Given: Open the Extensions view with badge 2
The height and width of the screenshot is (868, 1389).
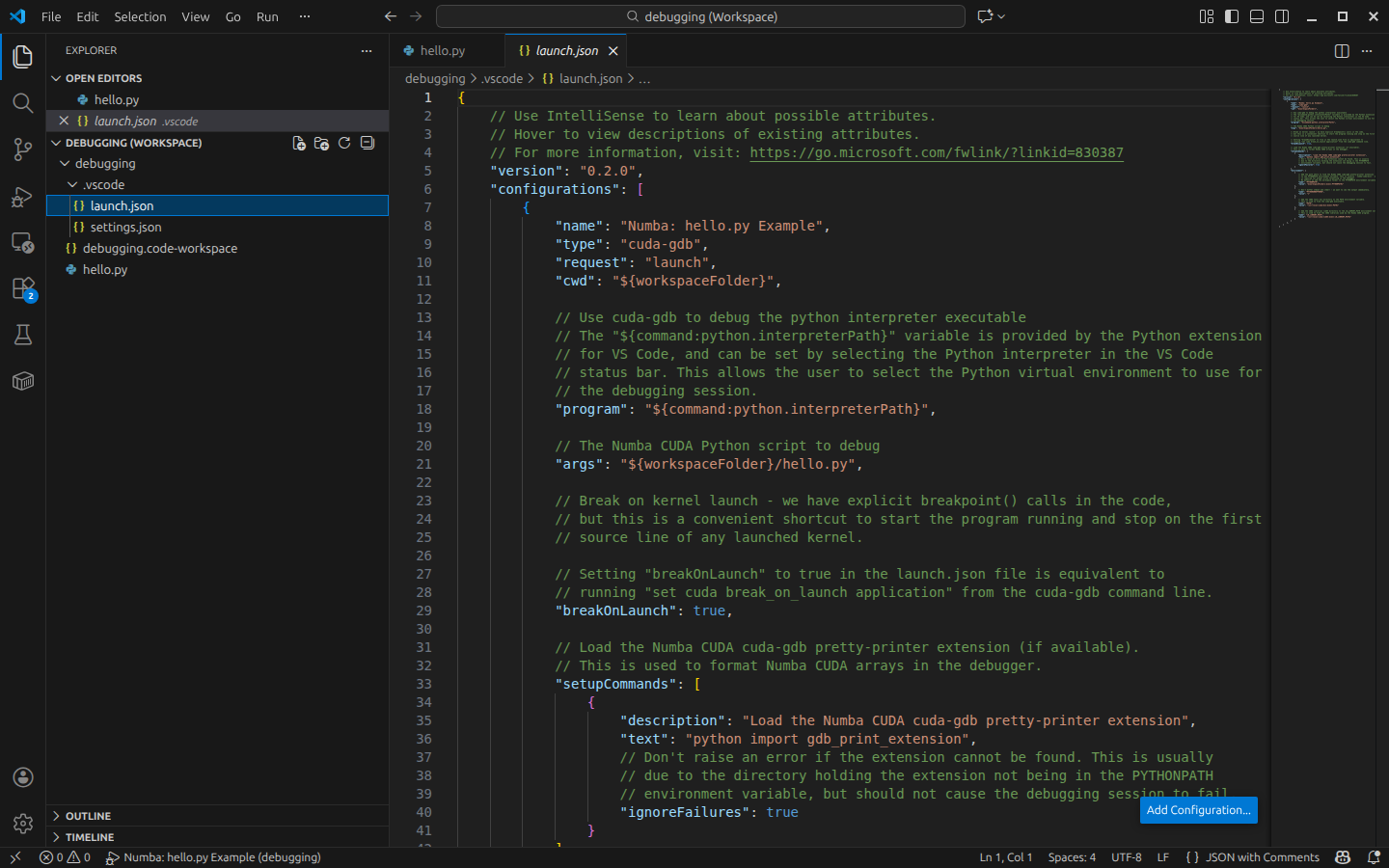Looking at the screenshot, I should point(23,288).
